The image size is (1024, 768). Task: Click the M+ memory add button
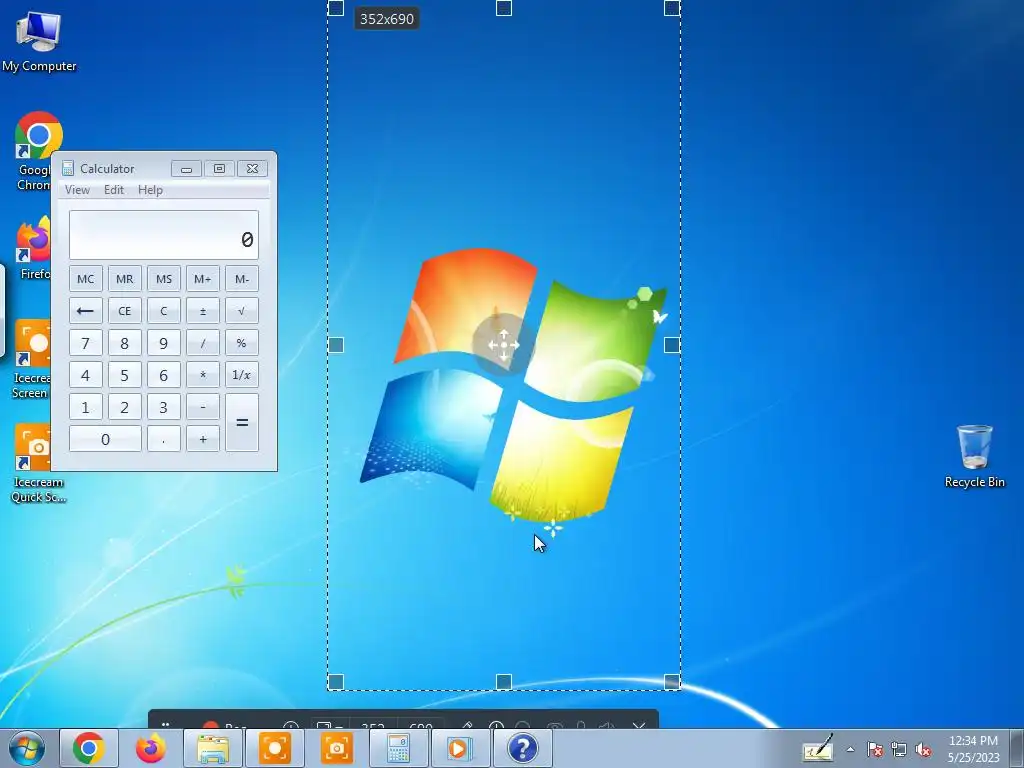pos(202,279)
